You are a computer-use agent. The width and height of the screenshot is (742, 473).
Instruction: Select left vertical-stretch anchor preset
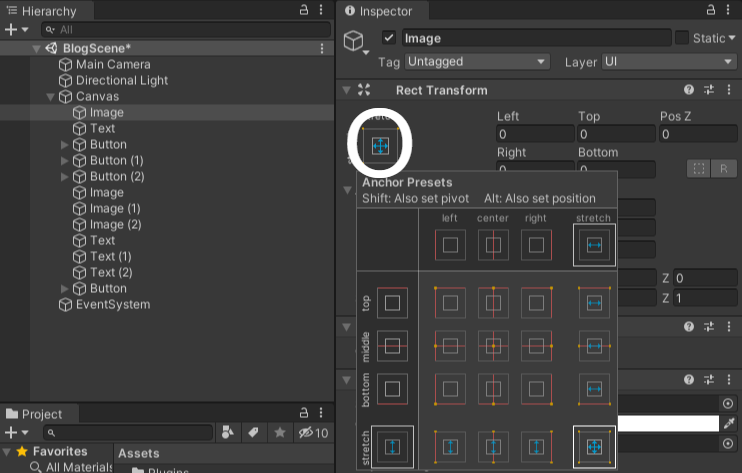(x=450, y=447)
